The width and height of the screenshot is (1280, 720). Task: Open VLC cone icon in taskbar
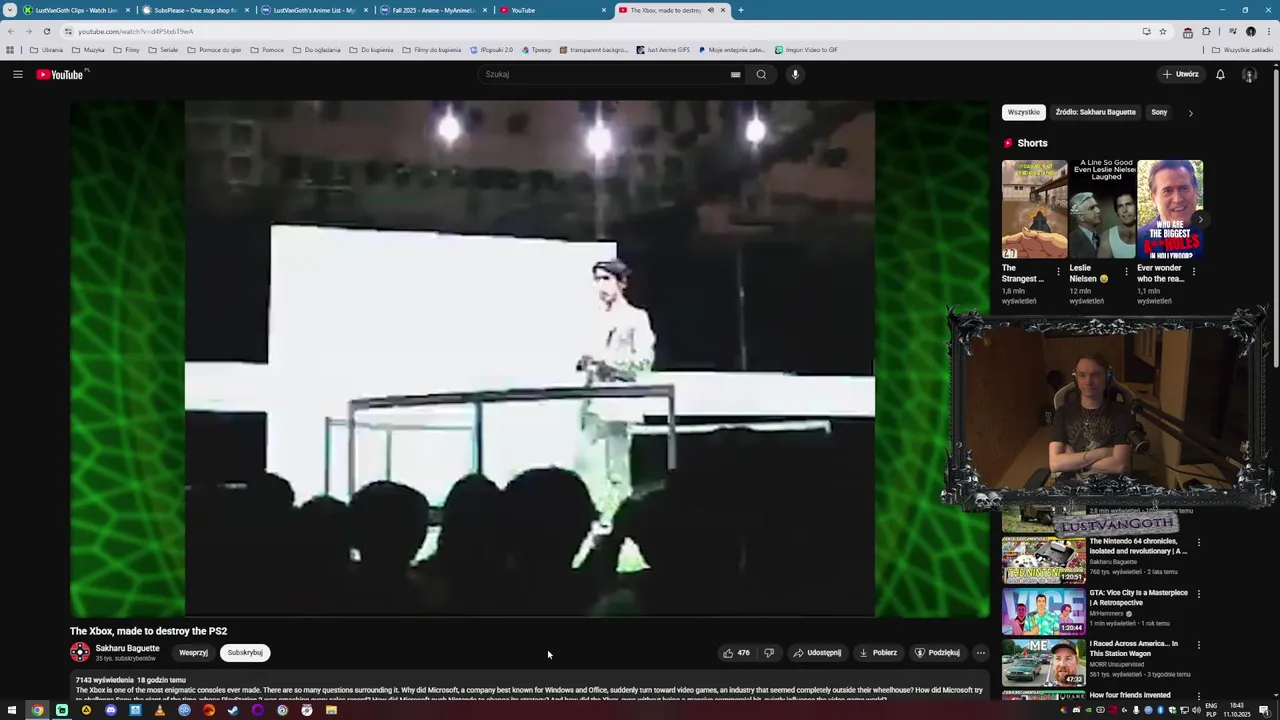pyautogui.click(x=160, y=710)
